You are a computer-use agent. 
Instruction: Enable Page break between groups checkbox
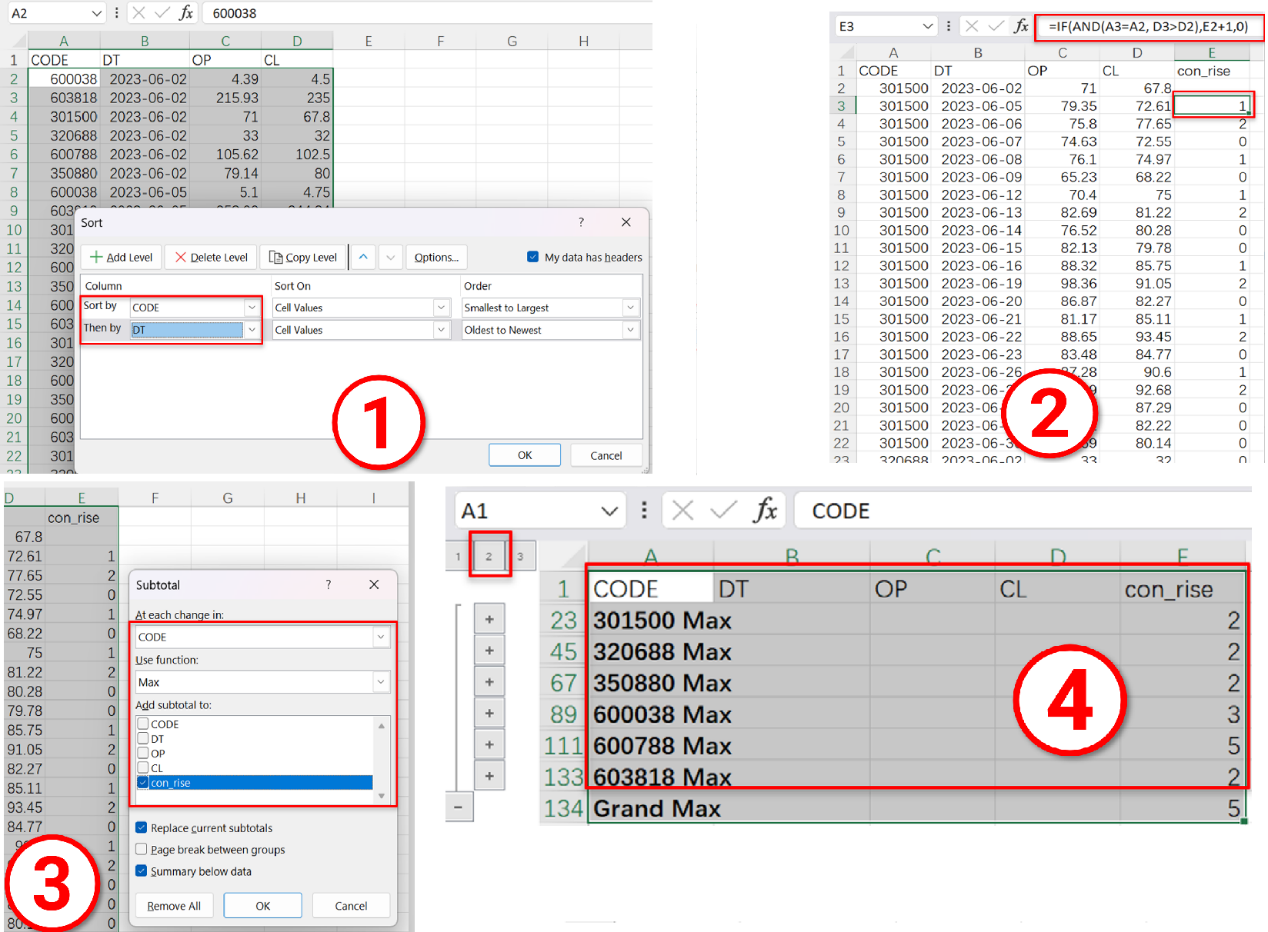click(141, 849)
